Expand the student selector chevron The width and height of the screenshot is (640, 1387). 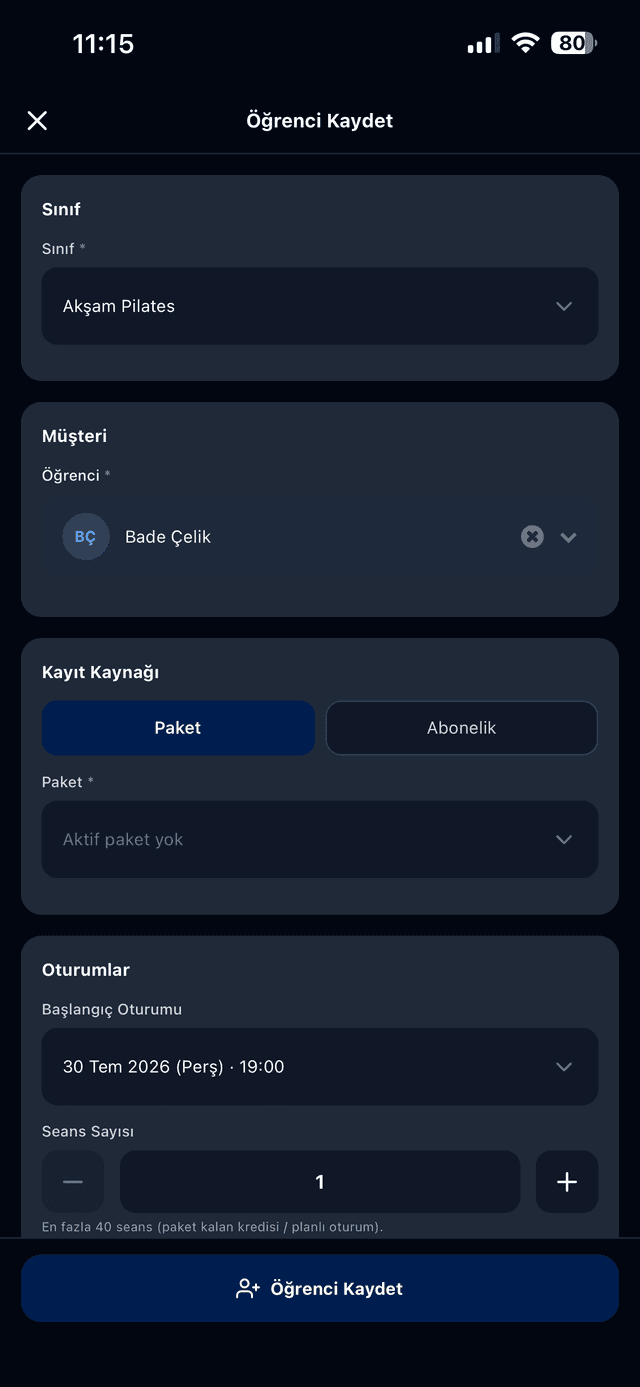pos(568,537)
